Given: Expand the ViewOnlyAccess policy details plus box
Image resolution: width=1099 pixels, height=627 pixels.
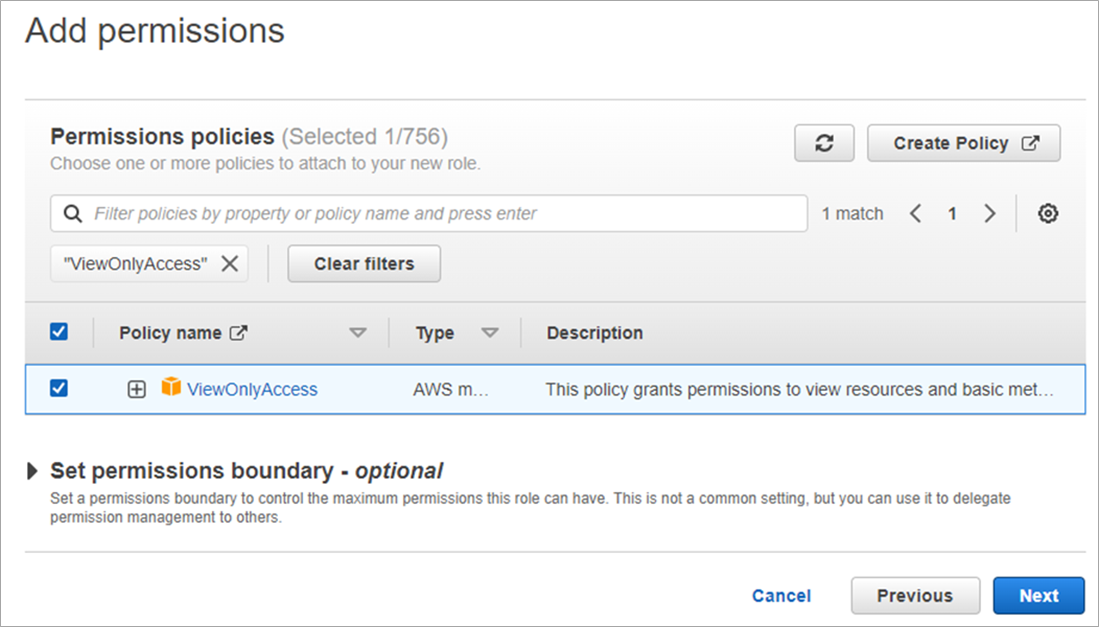Looking at the screenshot, I should pos(137,389).
